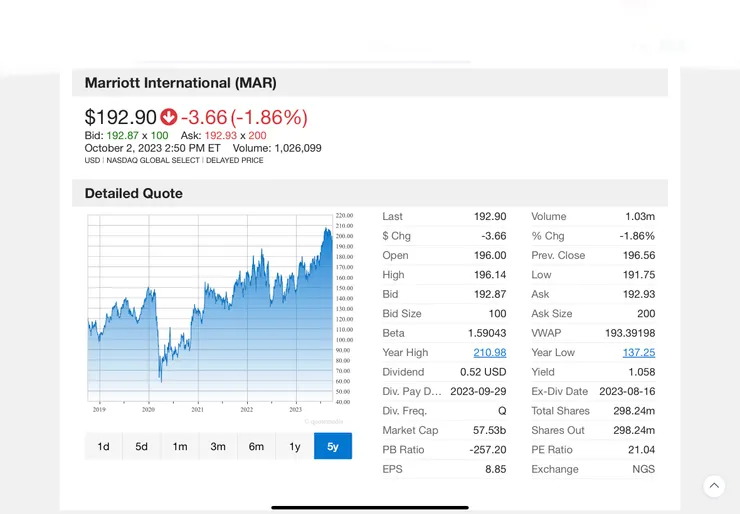Select the active 5y chart range
The height and width of the screenshot is (514, 740).
pos(333,446)
